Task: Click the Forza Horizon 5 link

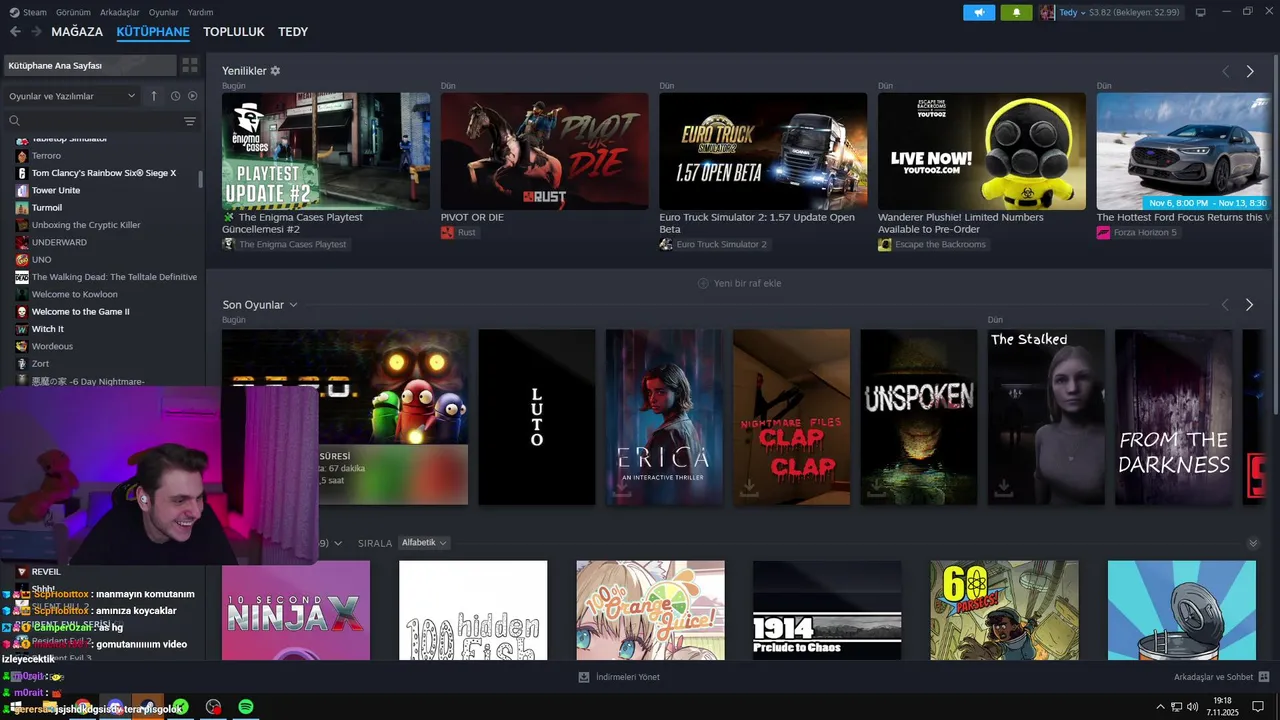Action: click(1137, 232)
